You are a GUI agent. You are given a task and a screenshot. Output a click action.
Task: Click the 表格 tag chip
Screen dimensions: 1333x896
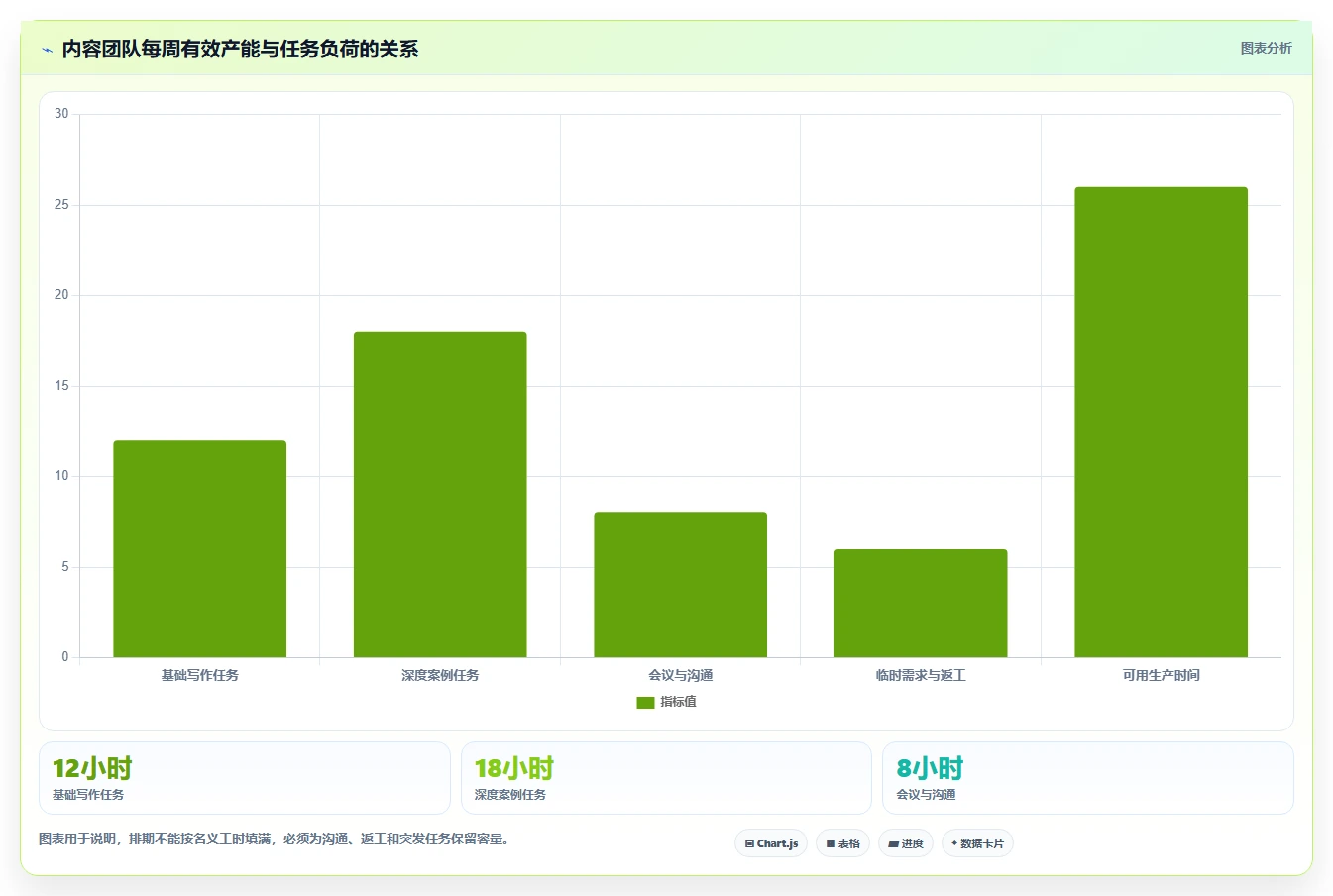pos(842,843)
